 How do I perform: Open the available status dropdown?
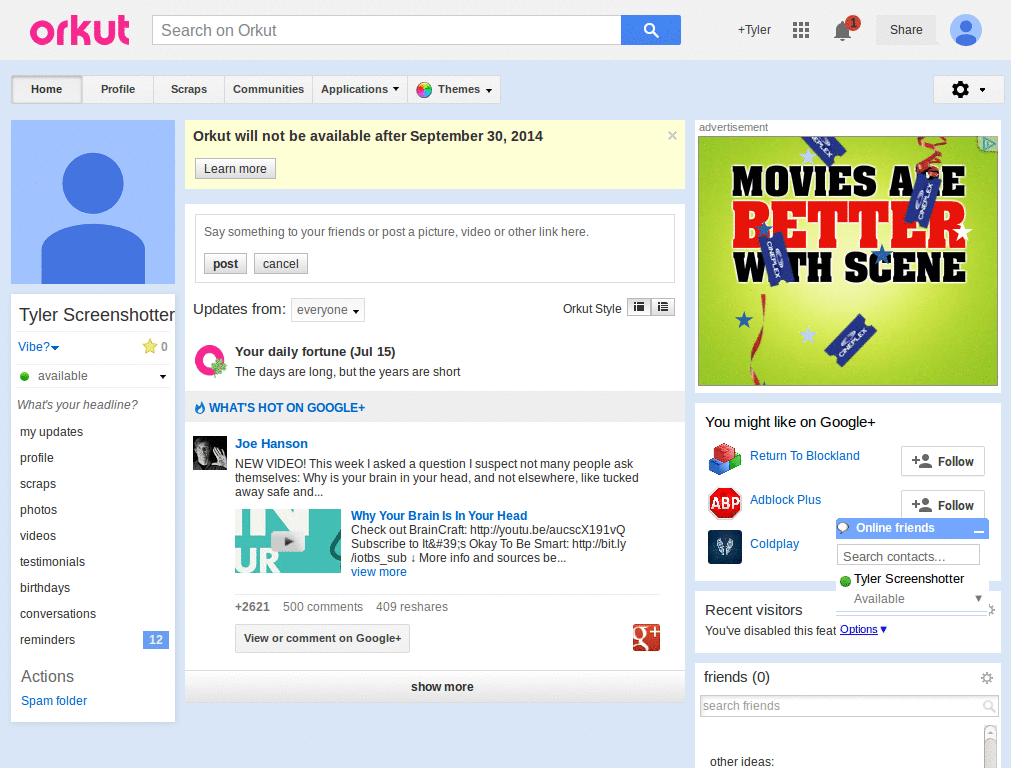(93, 376)
